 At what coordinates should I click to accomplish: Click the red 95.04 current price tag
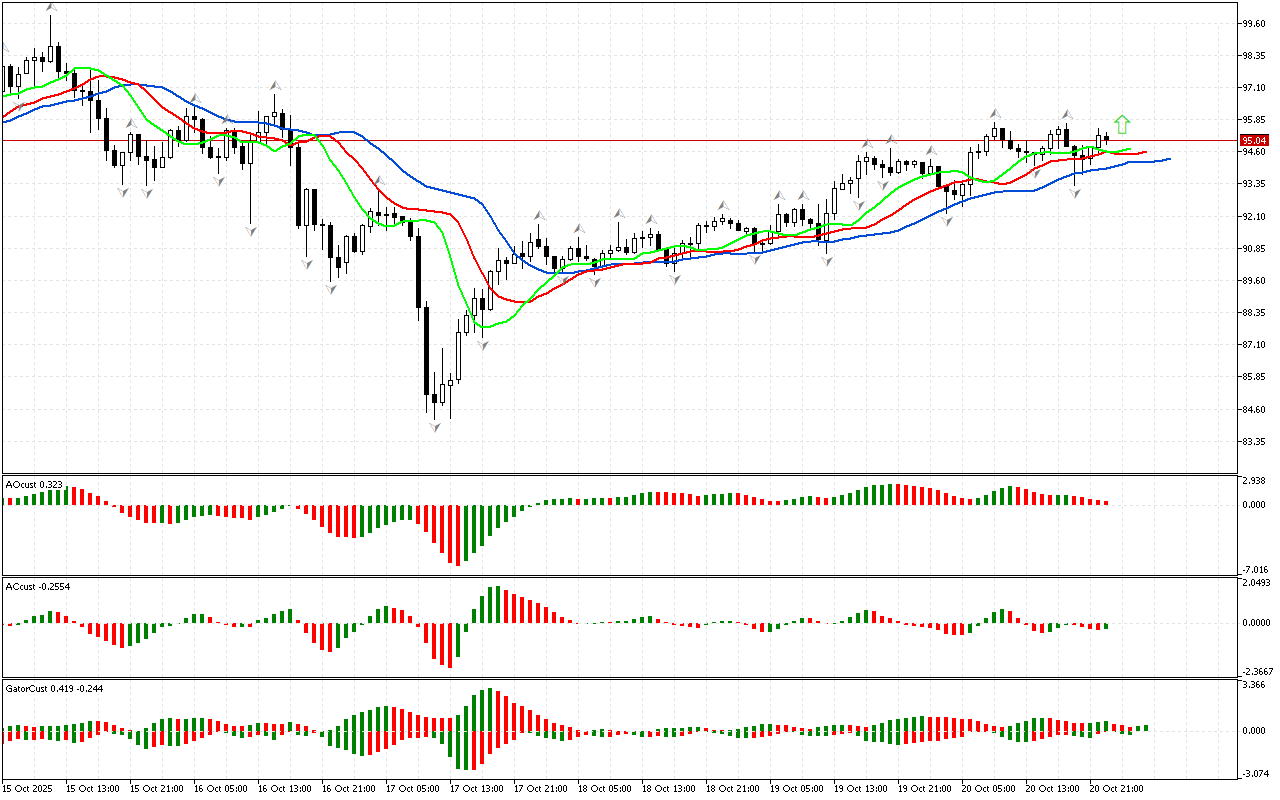(1253, 141)
